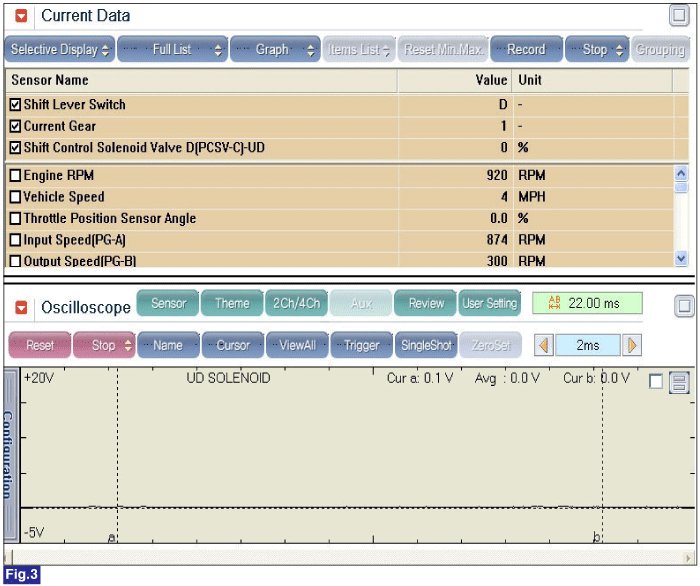Click the AB cursor interval icon

(554, 303)
